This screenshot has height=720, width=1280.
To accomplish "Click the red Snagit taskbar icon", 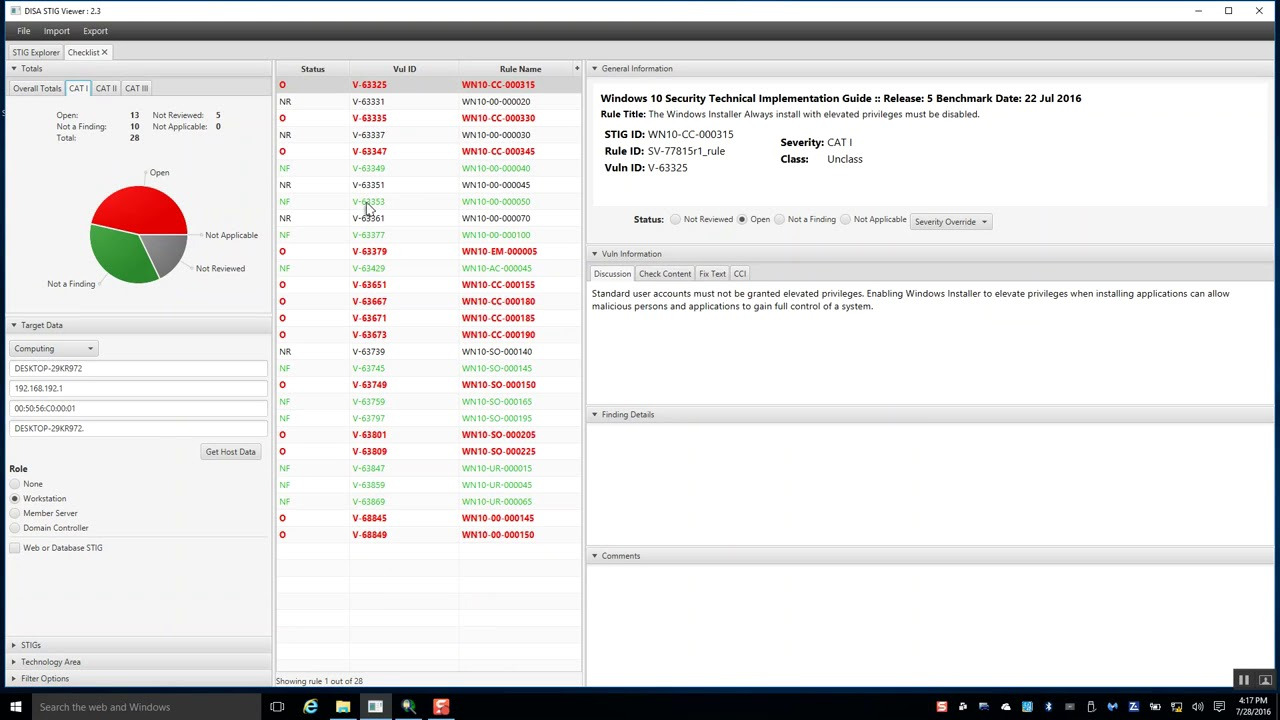I will [x=441, y=707].
